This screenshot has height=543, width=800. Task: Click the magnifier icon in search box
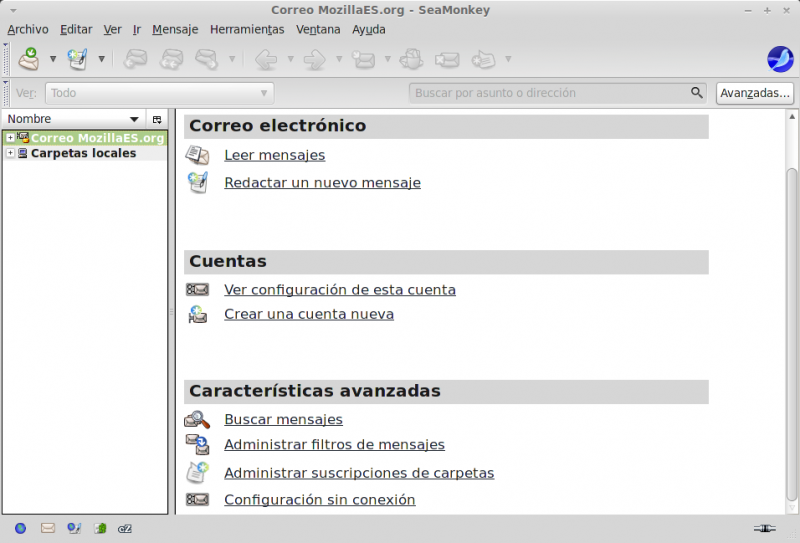coord(696,92)
